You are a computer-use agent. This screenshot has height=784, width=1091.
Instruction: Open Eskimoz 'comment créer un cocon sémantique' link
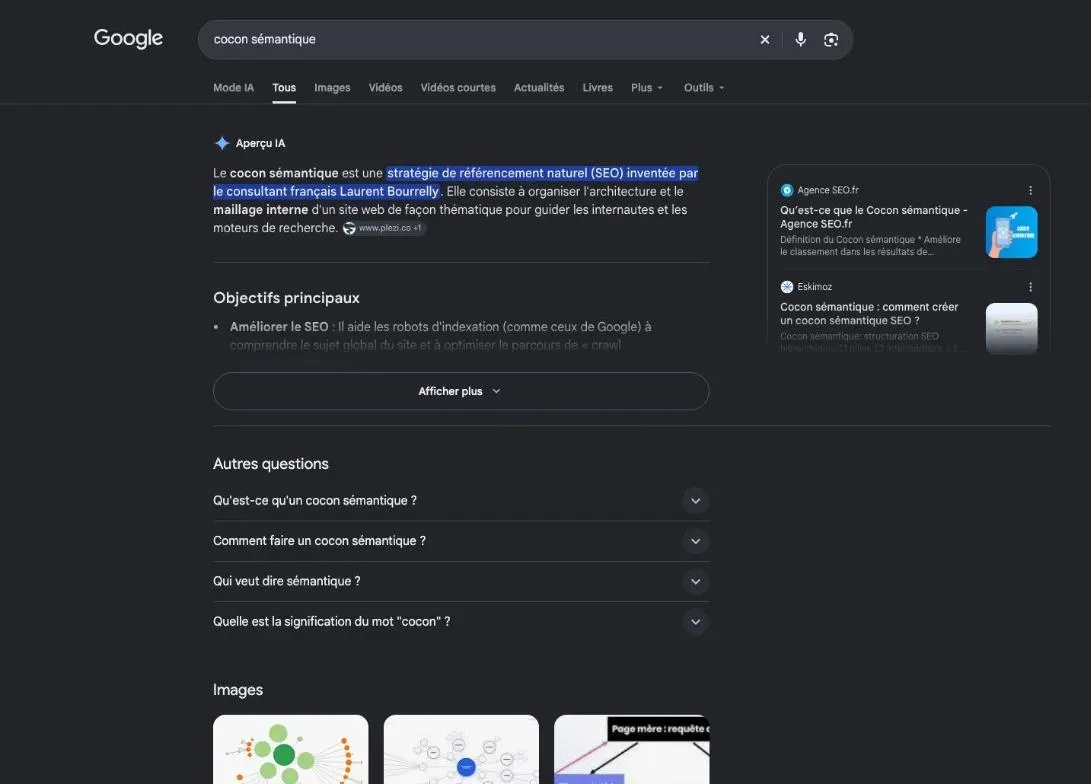point(869,314)
